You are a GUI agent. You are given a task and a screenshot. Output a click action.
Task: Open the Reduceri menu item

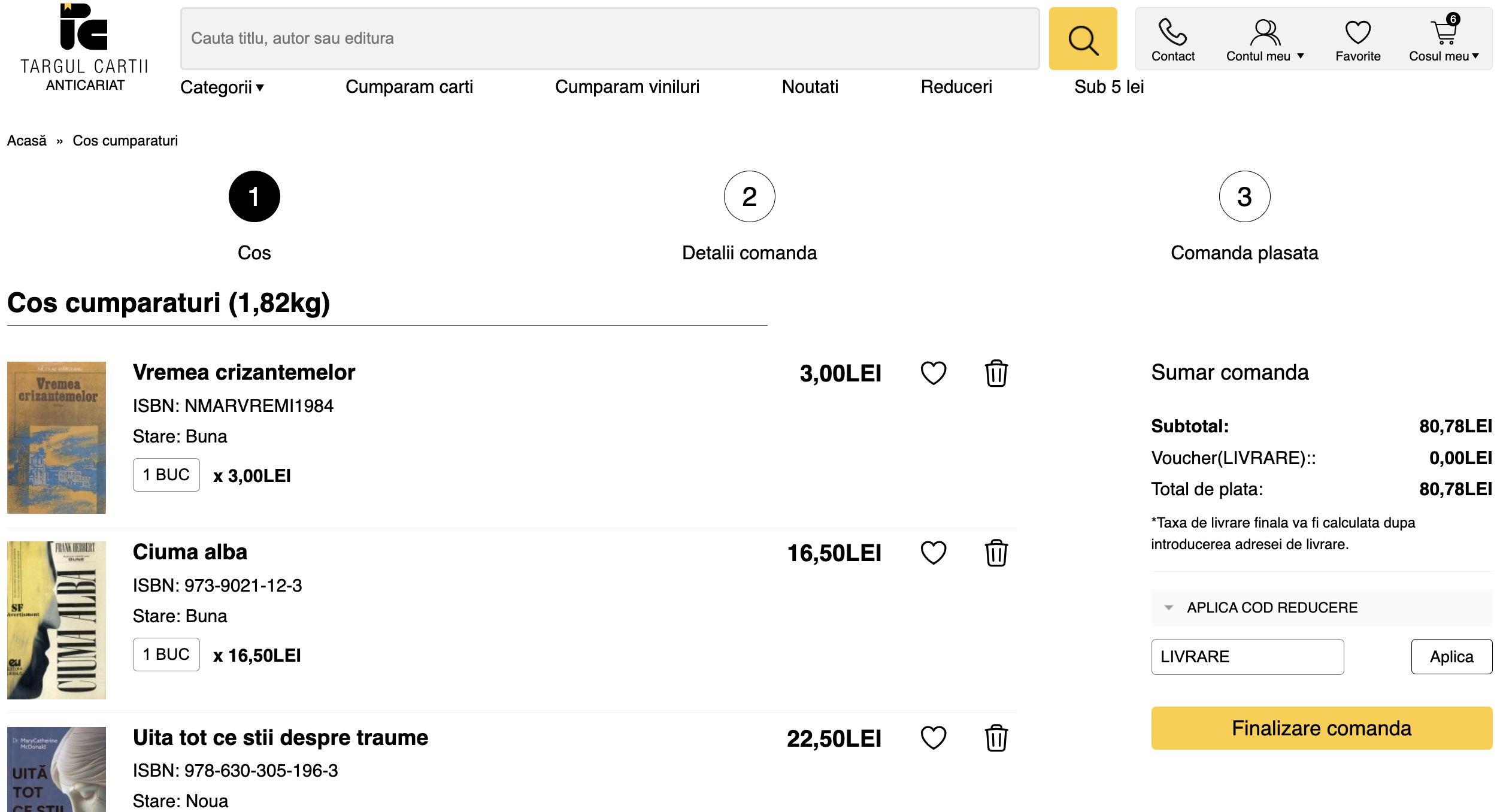tap(956, 87)
